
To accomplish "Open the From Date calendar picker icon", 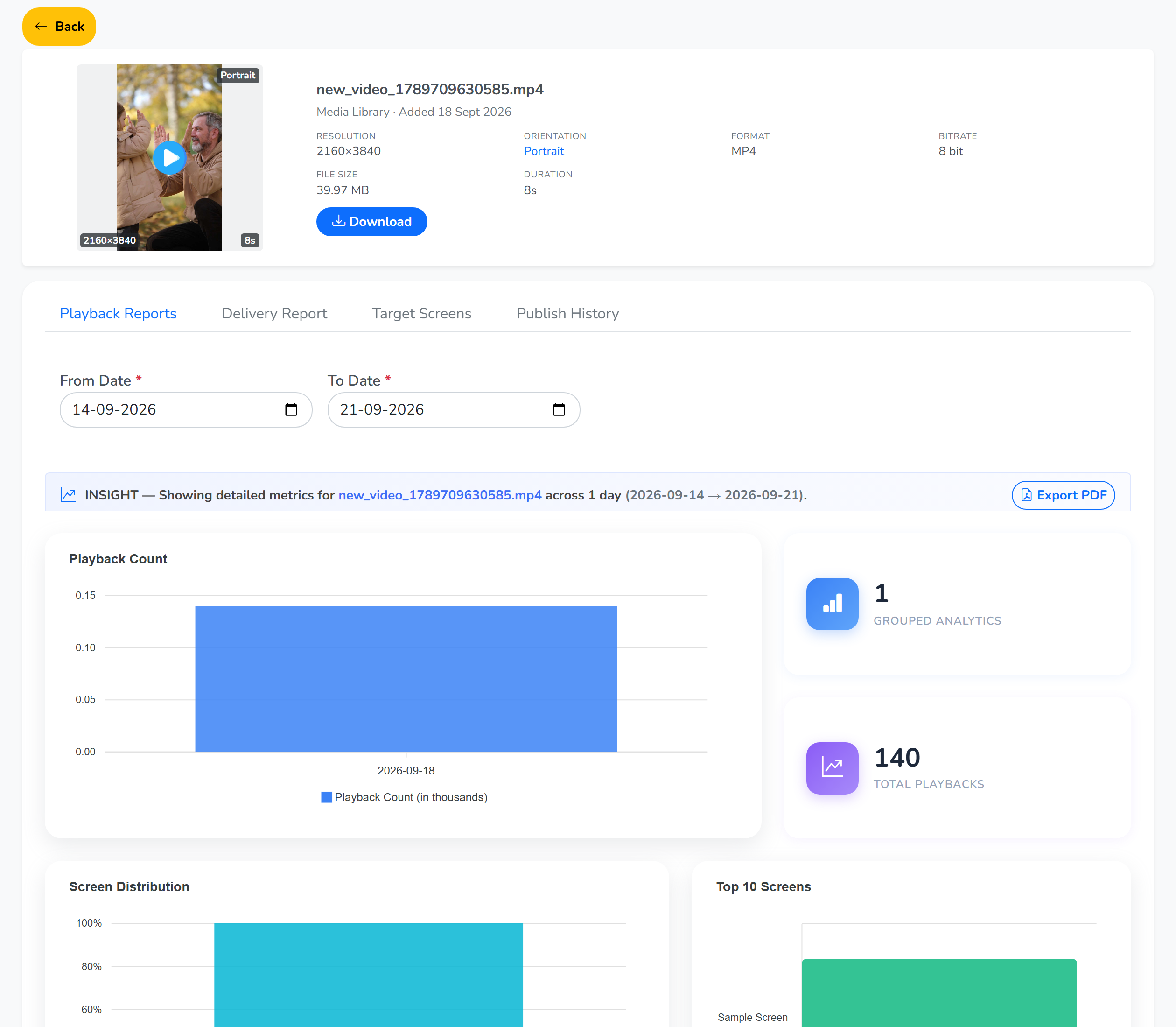I will click(291, 410).
